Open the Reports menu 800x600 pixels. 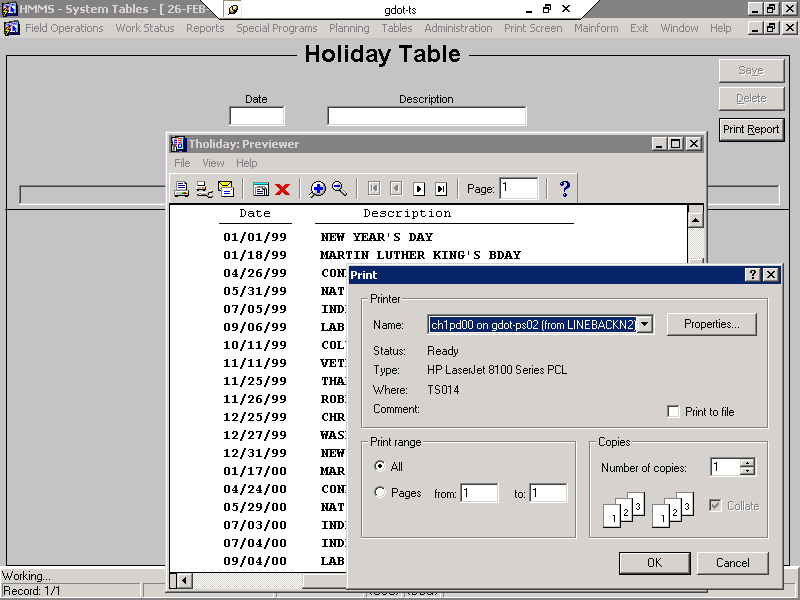point(205,28)
